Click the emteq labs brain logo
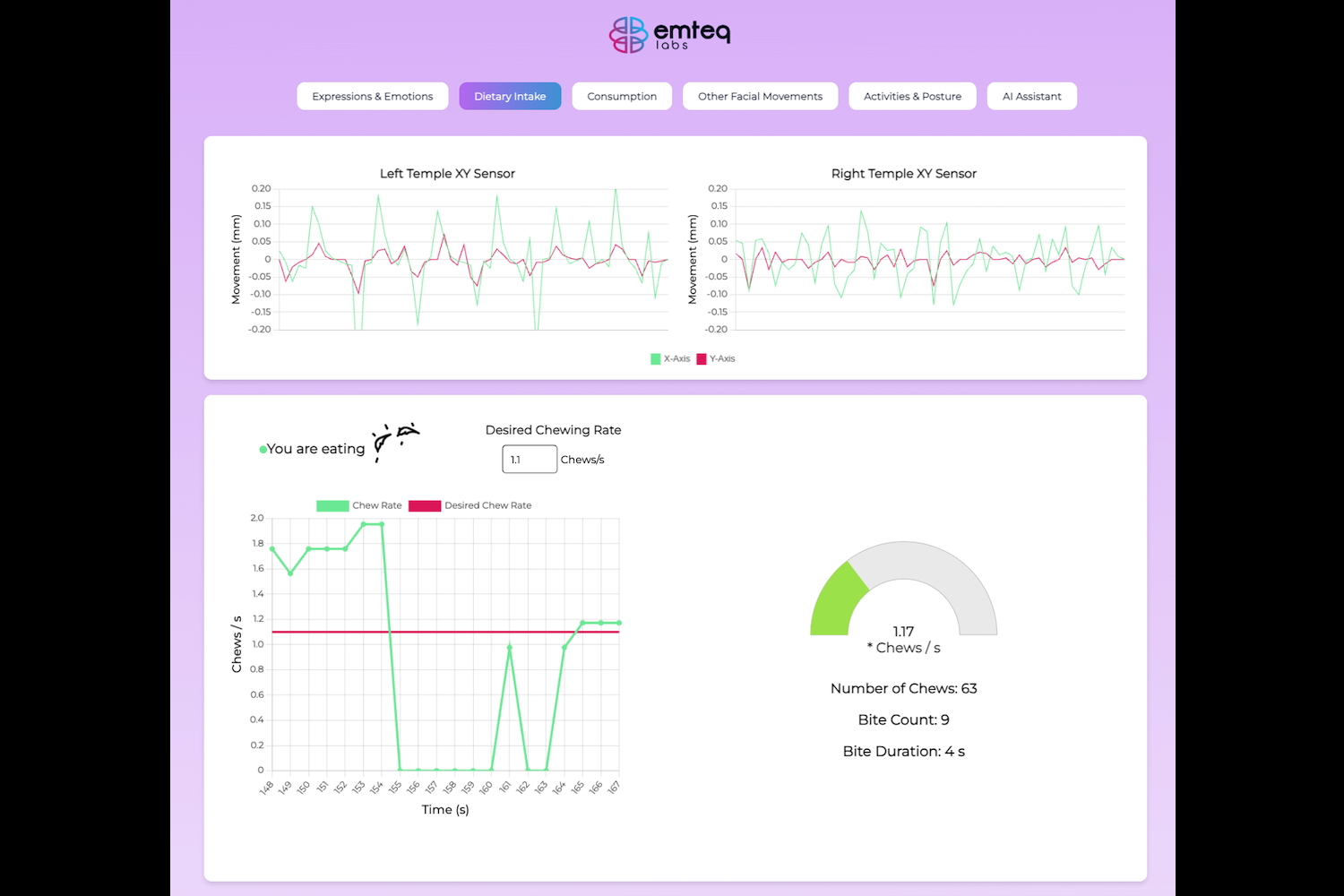Image resolution: width=1344 pixels, height=896 pixels. (628, 35)
